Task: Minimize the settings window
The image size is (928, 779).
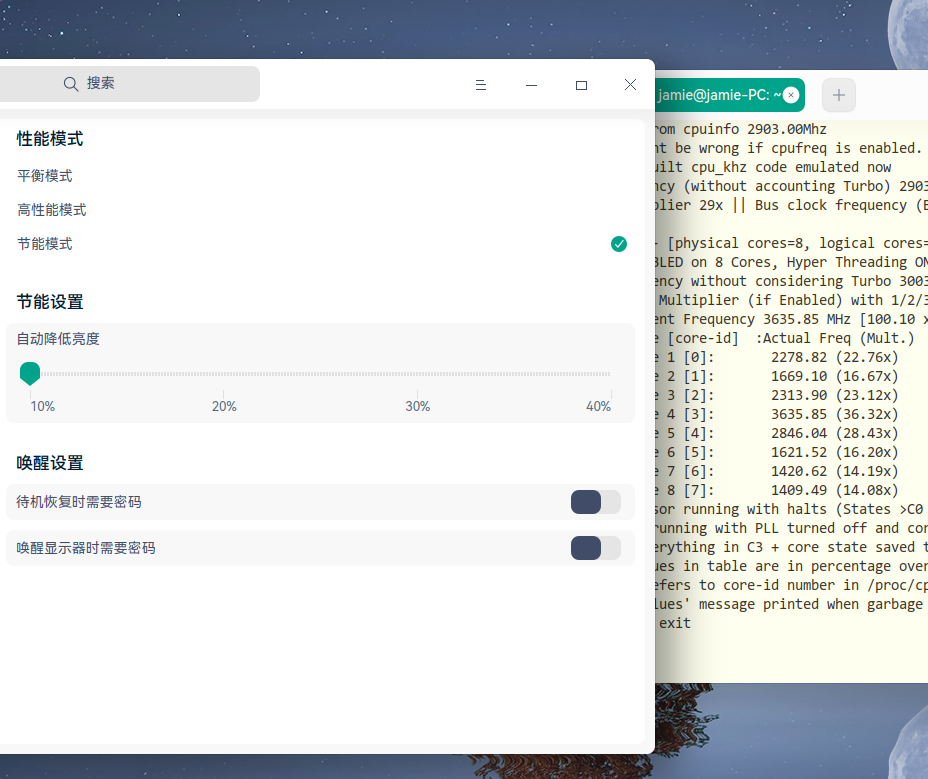Action: (x=531, y=85)
